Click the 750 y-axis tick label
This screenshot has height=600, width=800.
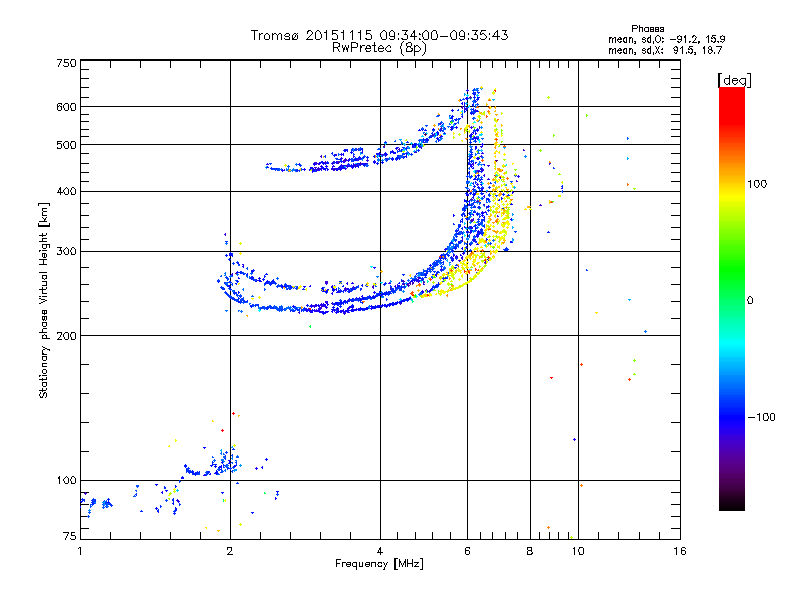[x=66, y=63]
